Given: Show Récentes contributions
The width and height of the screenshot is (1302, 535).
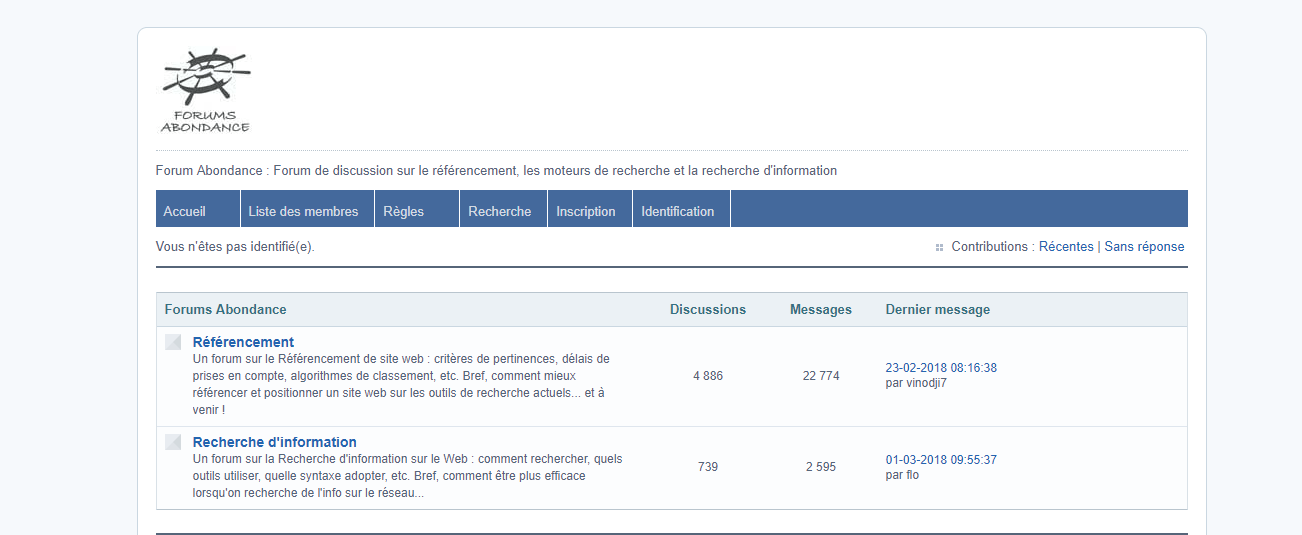Looking at the screenshot, I should coord(1066,247).
